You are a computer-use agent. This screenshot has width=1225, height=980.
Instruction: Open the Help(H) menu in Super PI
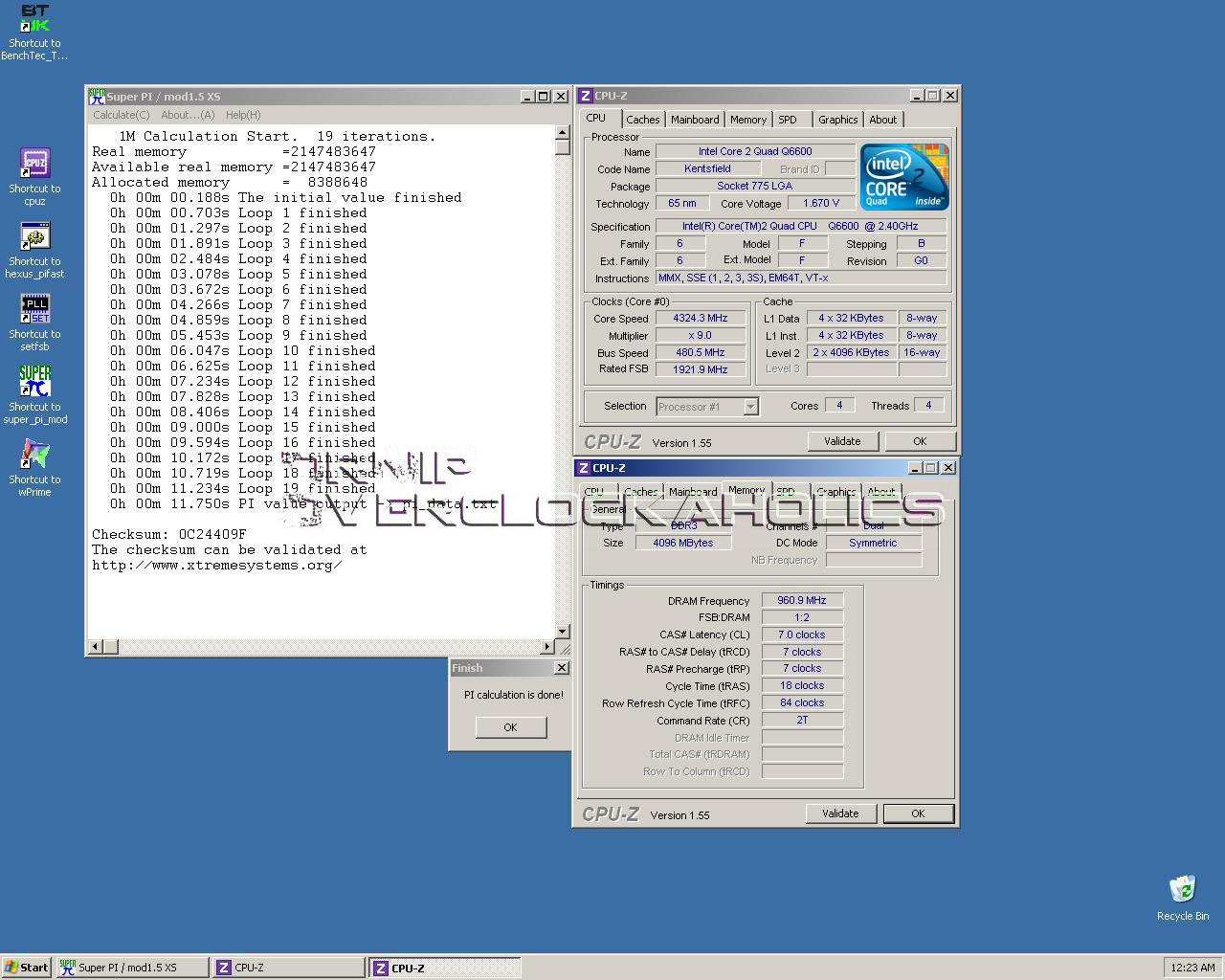click(243, 115)
